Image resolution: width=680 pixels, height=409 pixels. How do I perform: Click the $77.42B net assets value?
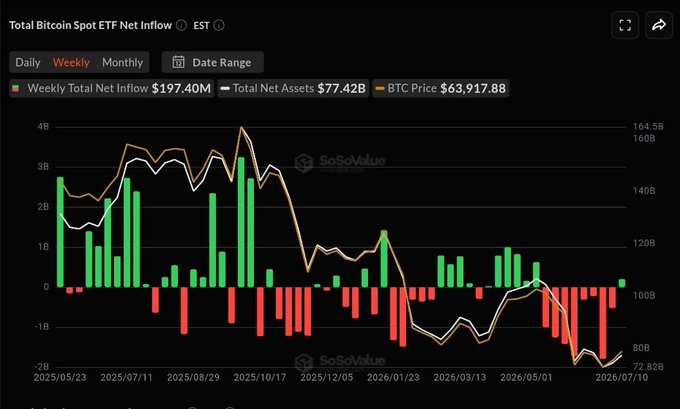click(341, 88)
